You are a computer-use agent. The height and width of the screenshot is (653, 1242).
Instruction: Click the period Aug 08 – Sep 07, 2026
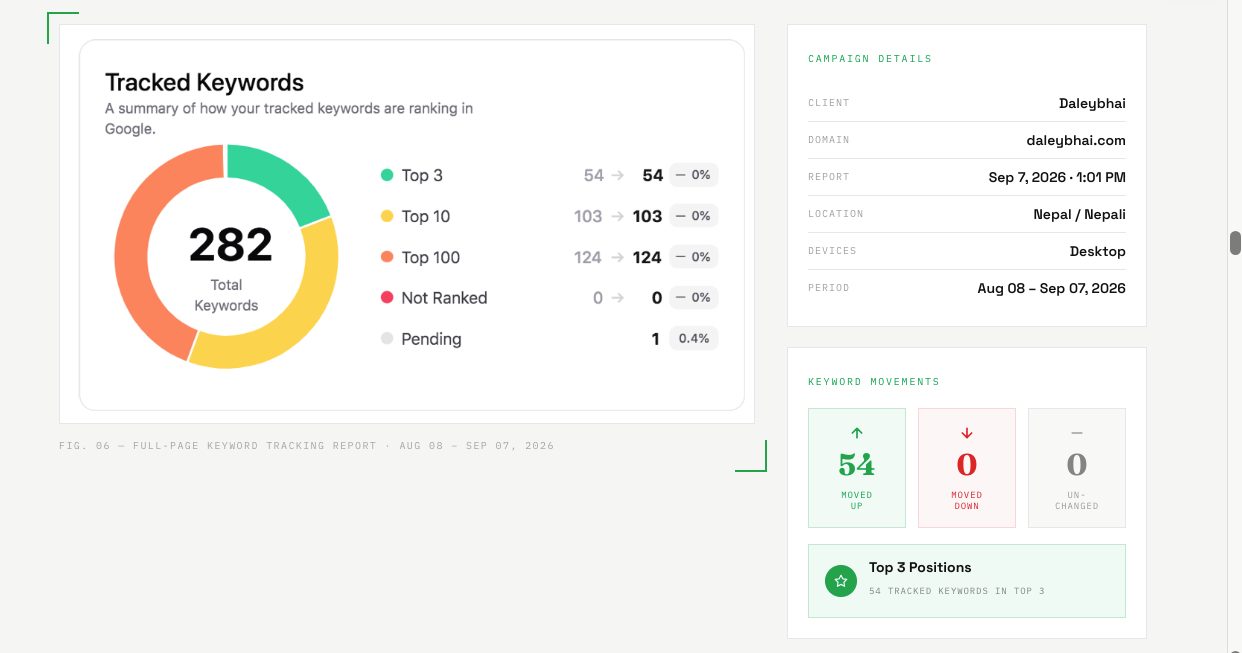(x=1052, y=288)
